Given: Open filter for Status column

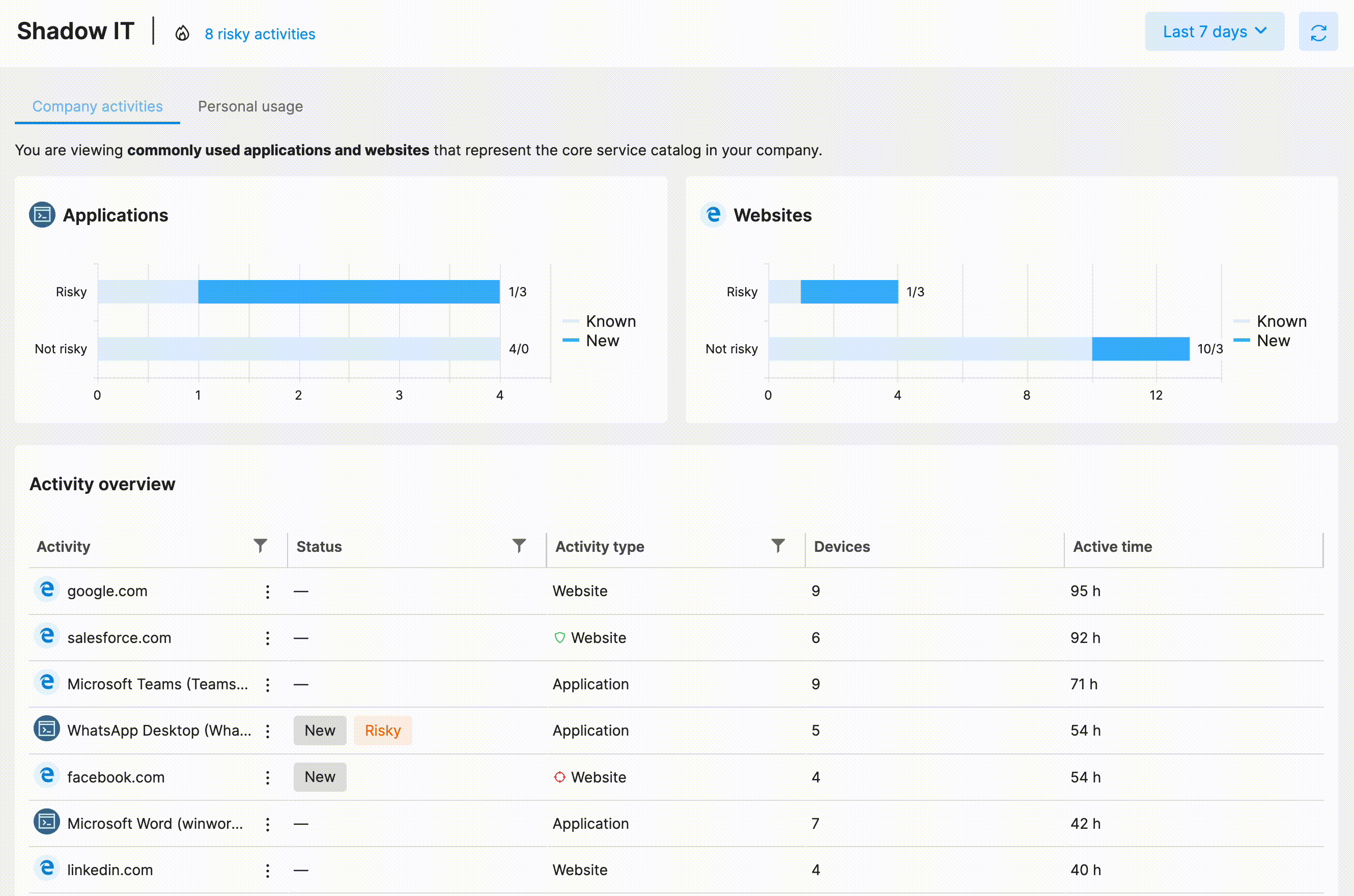Looking at the screenshot, I should (x=519, y=546).
